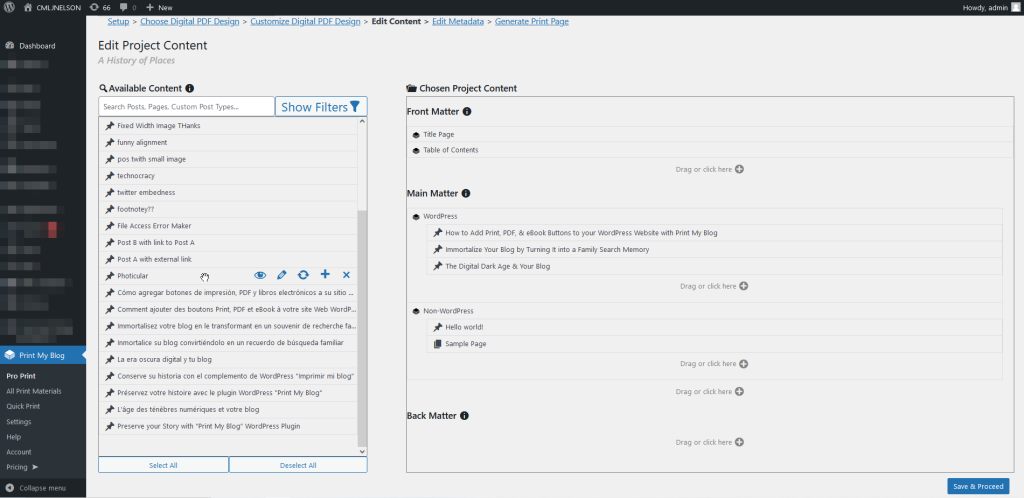View the Photicular post with eye icon

pos(260,275)
